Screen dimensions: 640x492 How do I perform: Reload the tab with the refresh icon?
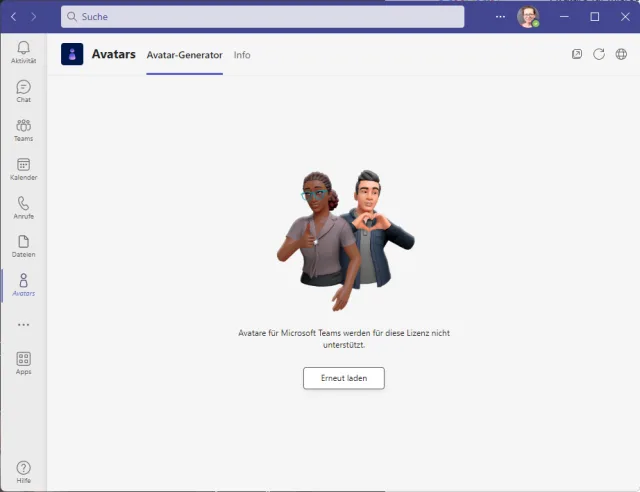599,54
